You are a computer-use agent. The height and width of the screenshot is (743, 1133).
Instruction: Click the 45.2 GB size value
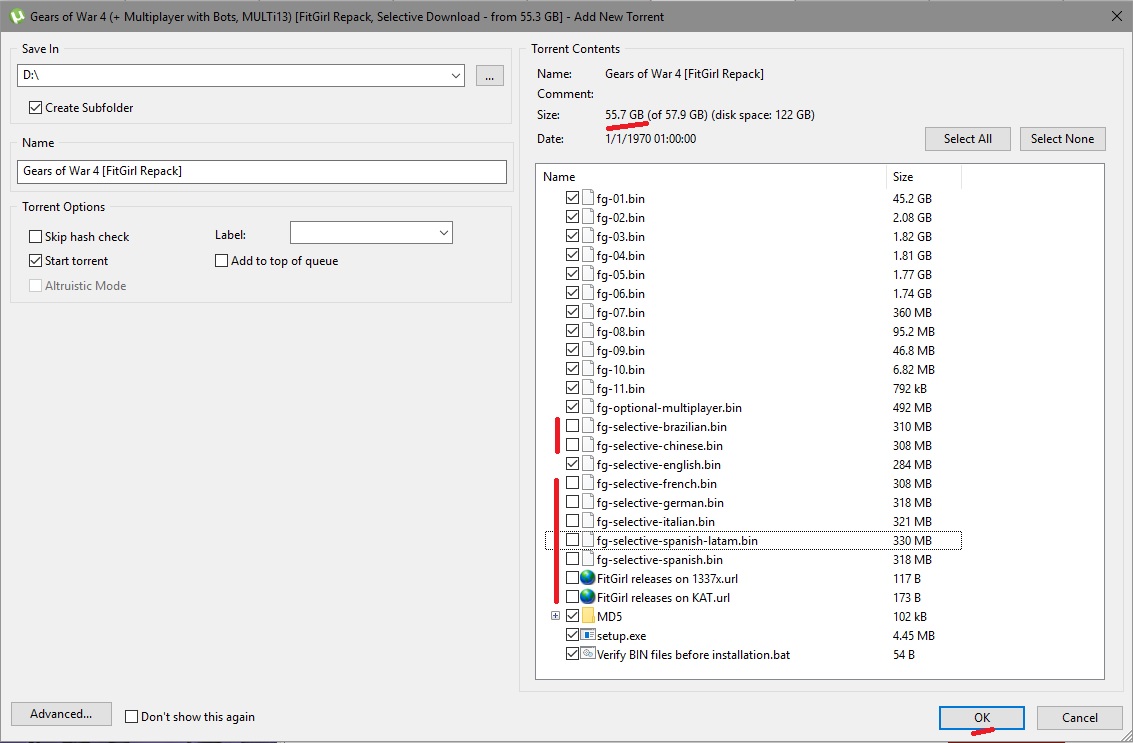(x=912, y=198)
